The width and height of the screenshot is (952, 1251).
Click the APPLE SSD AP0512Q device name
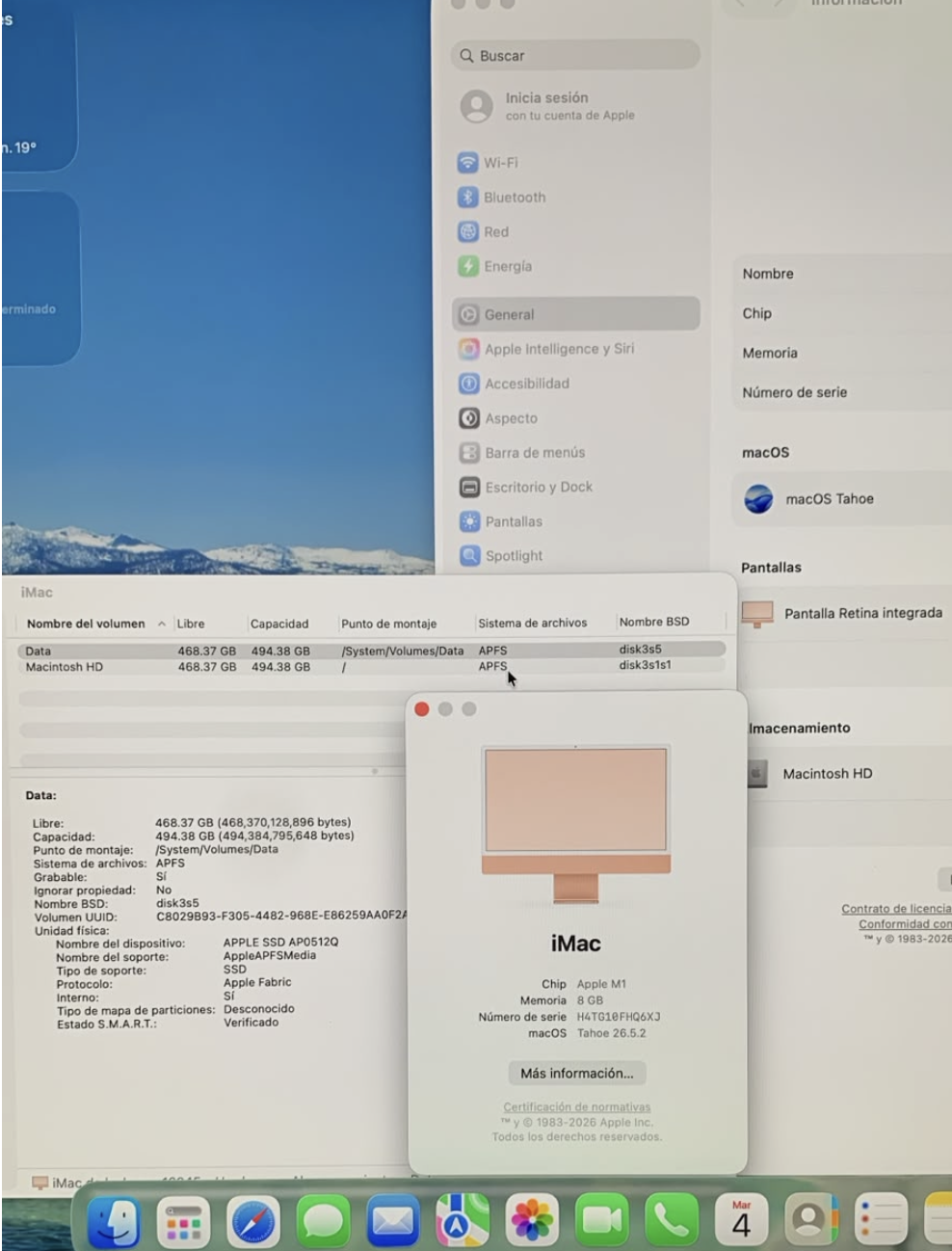281,943
